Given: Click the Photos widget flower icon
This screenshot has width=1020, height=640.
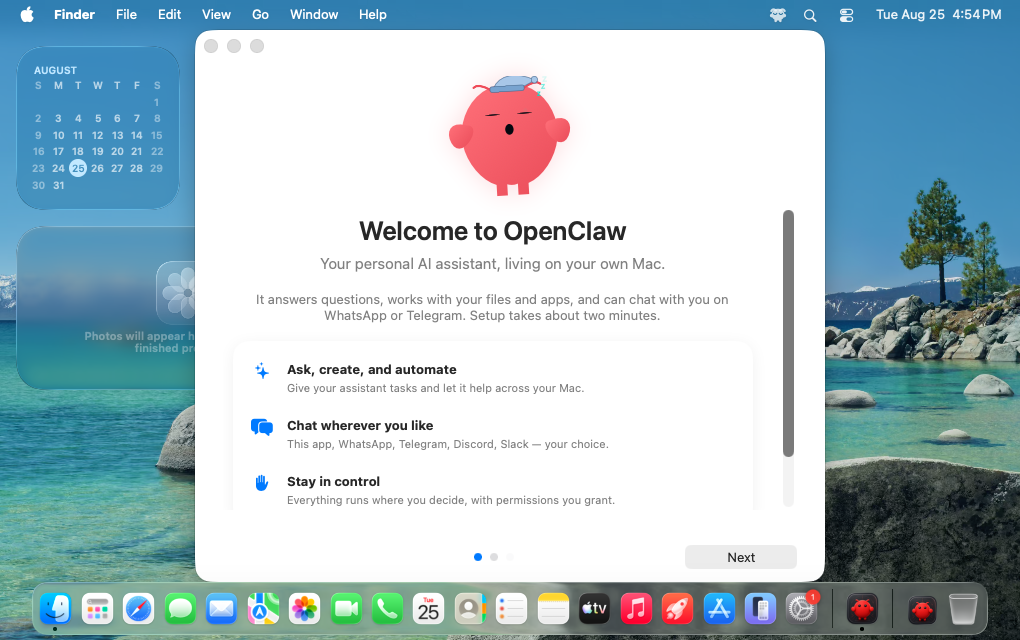Looking at the screenshot, I should coord(177,293).
